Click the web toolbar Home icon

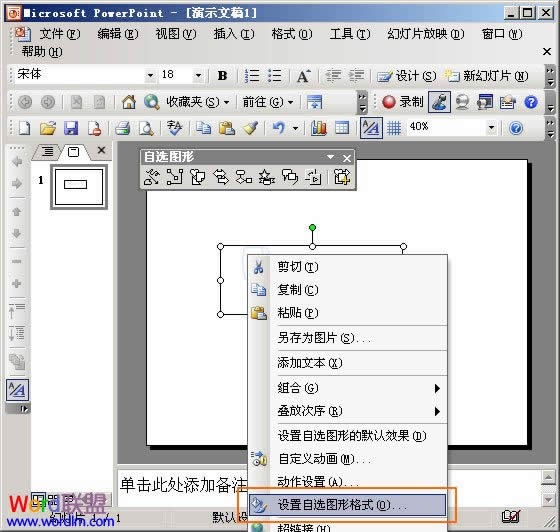click(x=129, y=102)
